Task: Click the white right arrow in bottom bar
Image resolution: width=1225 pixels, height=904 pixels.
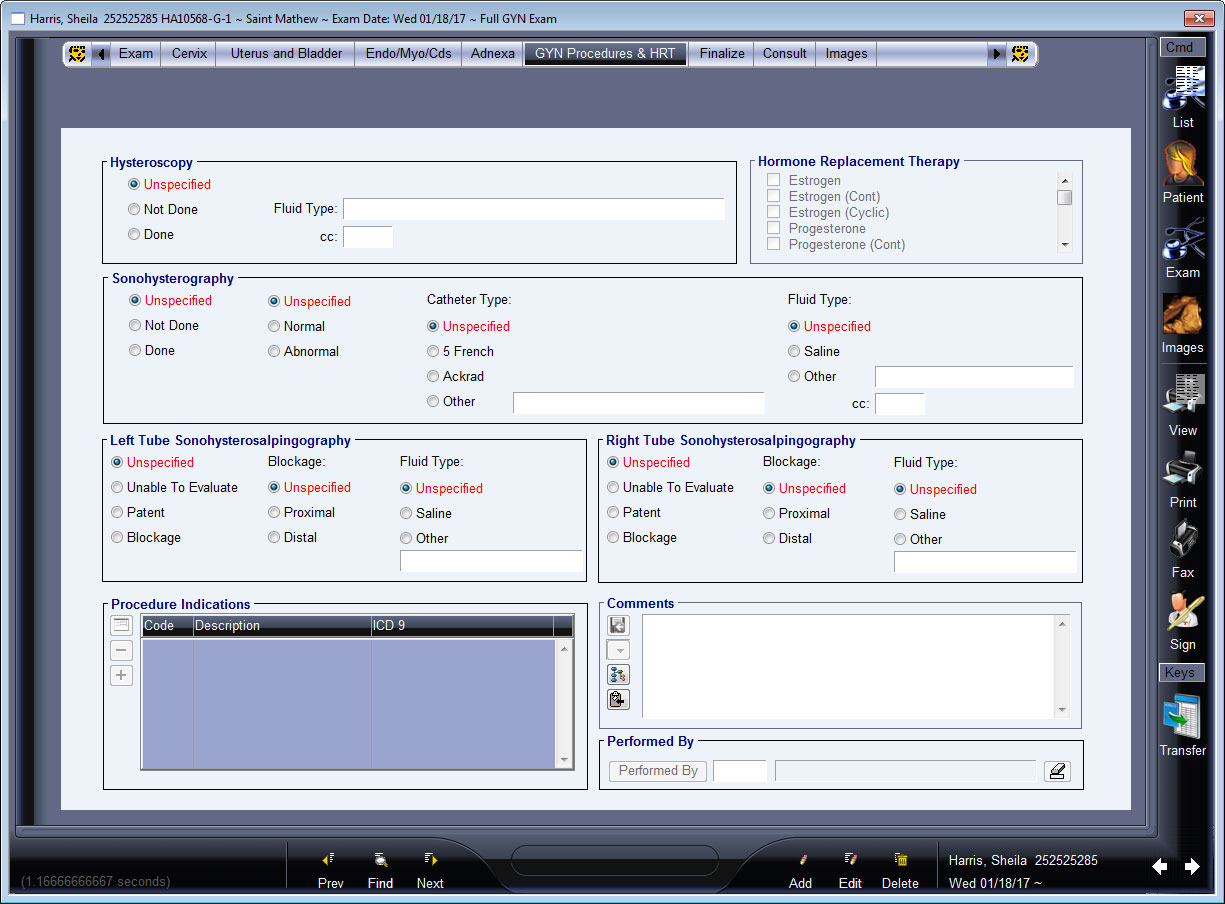Action: 1192,867
